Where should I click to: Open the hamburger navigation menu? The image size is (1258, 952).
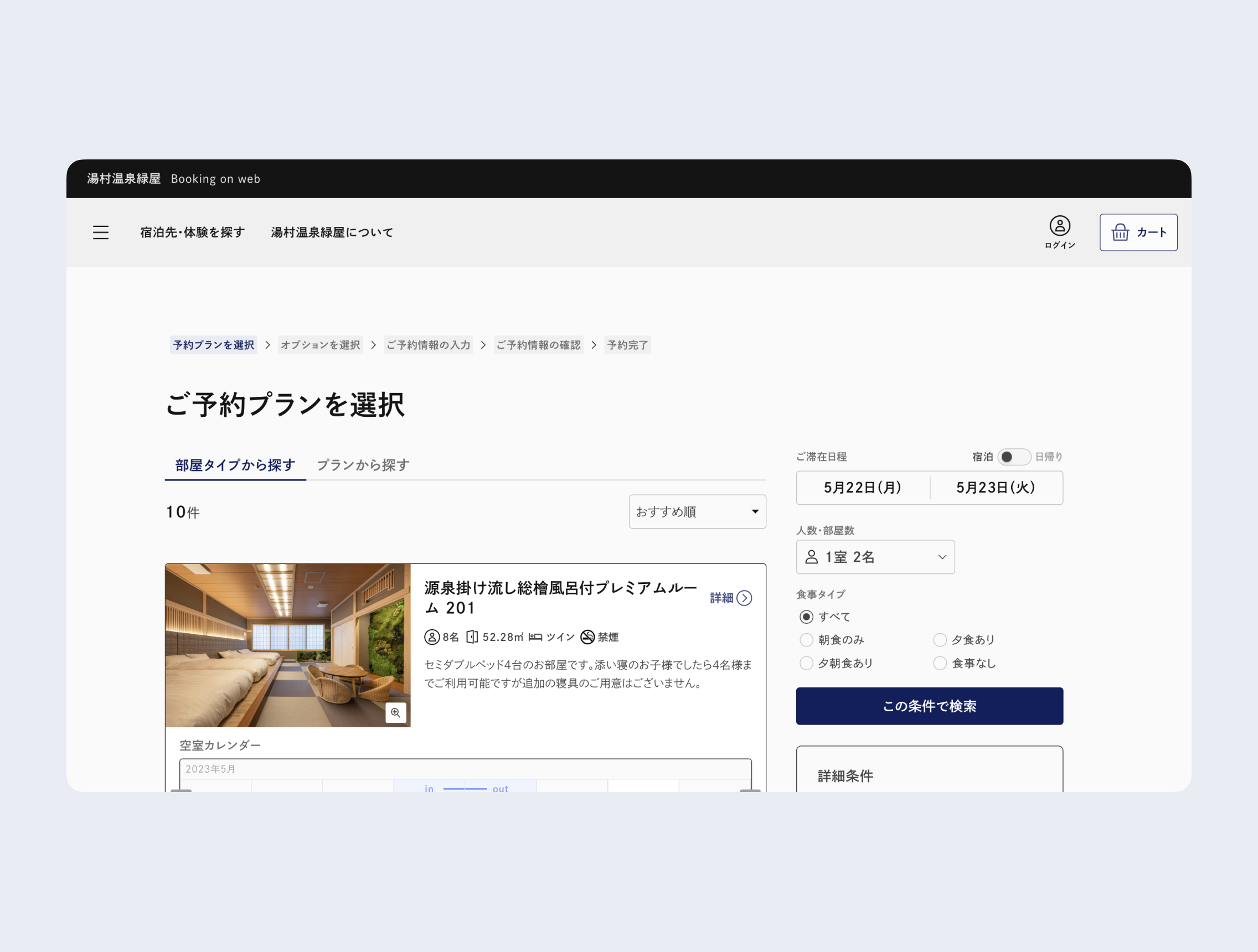pos(101,232)
